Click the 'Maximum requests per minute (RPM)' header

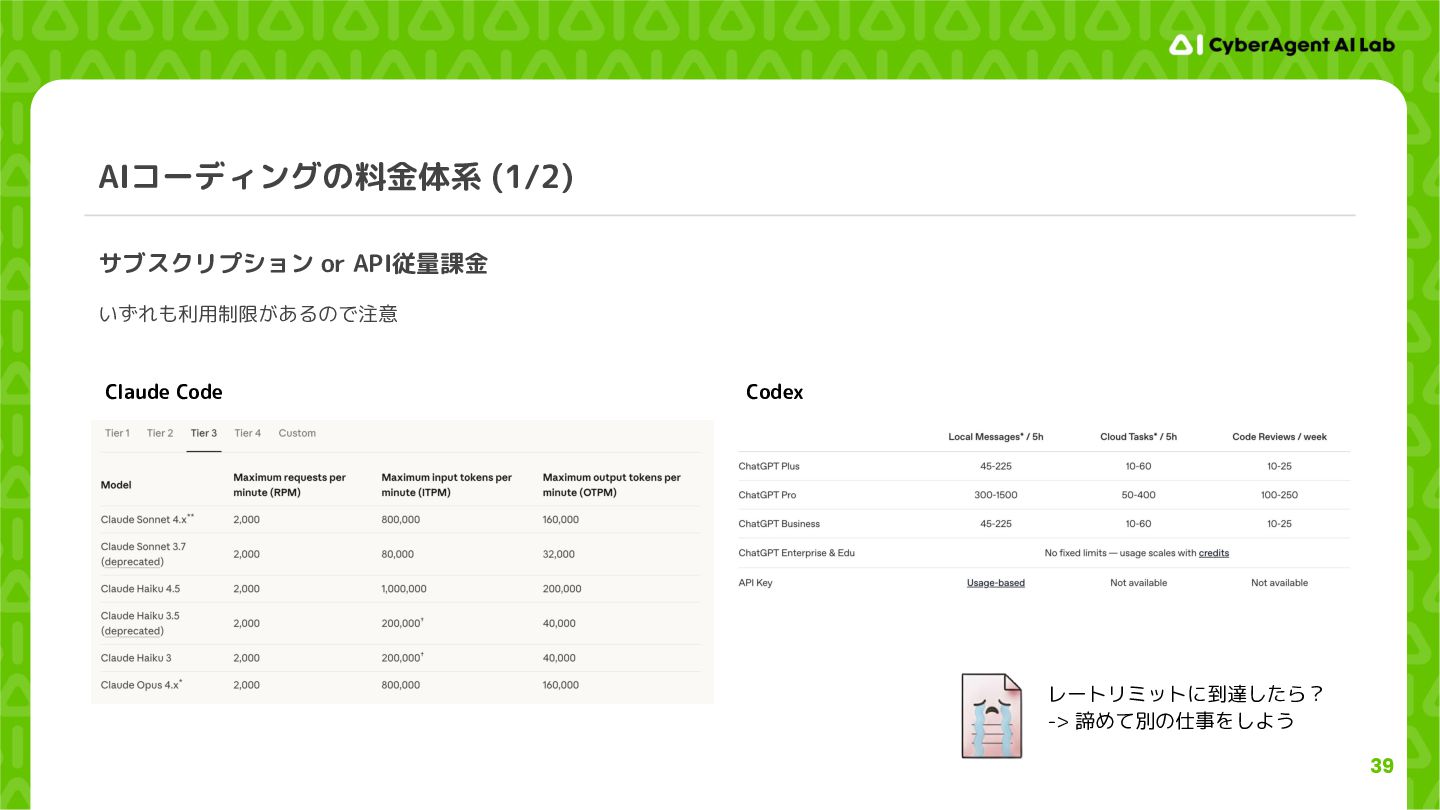(x=290, y=485)
